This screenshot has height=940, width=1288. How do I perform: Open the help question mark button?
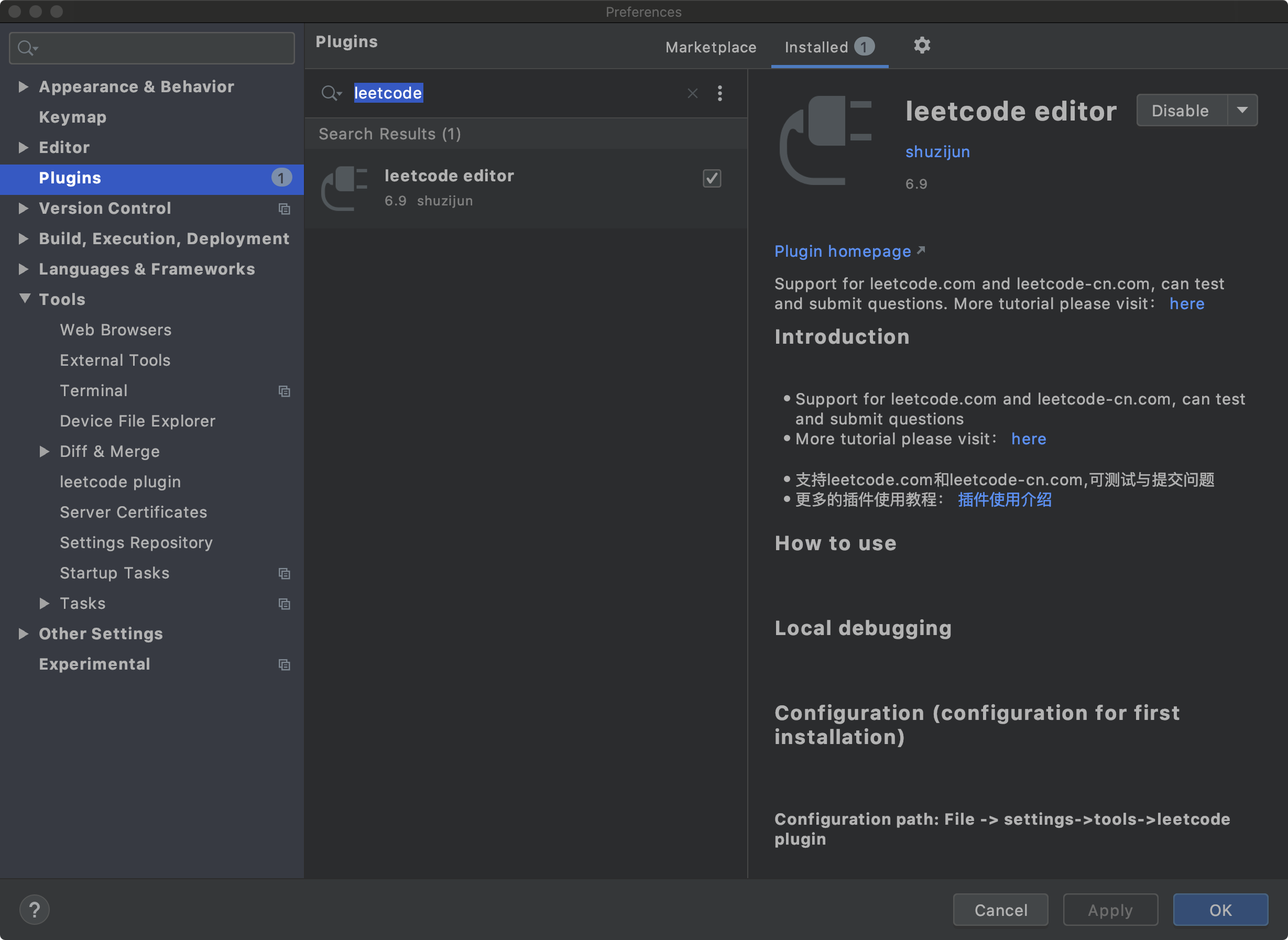[x=34, y=909]
